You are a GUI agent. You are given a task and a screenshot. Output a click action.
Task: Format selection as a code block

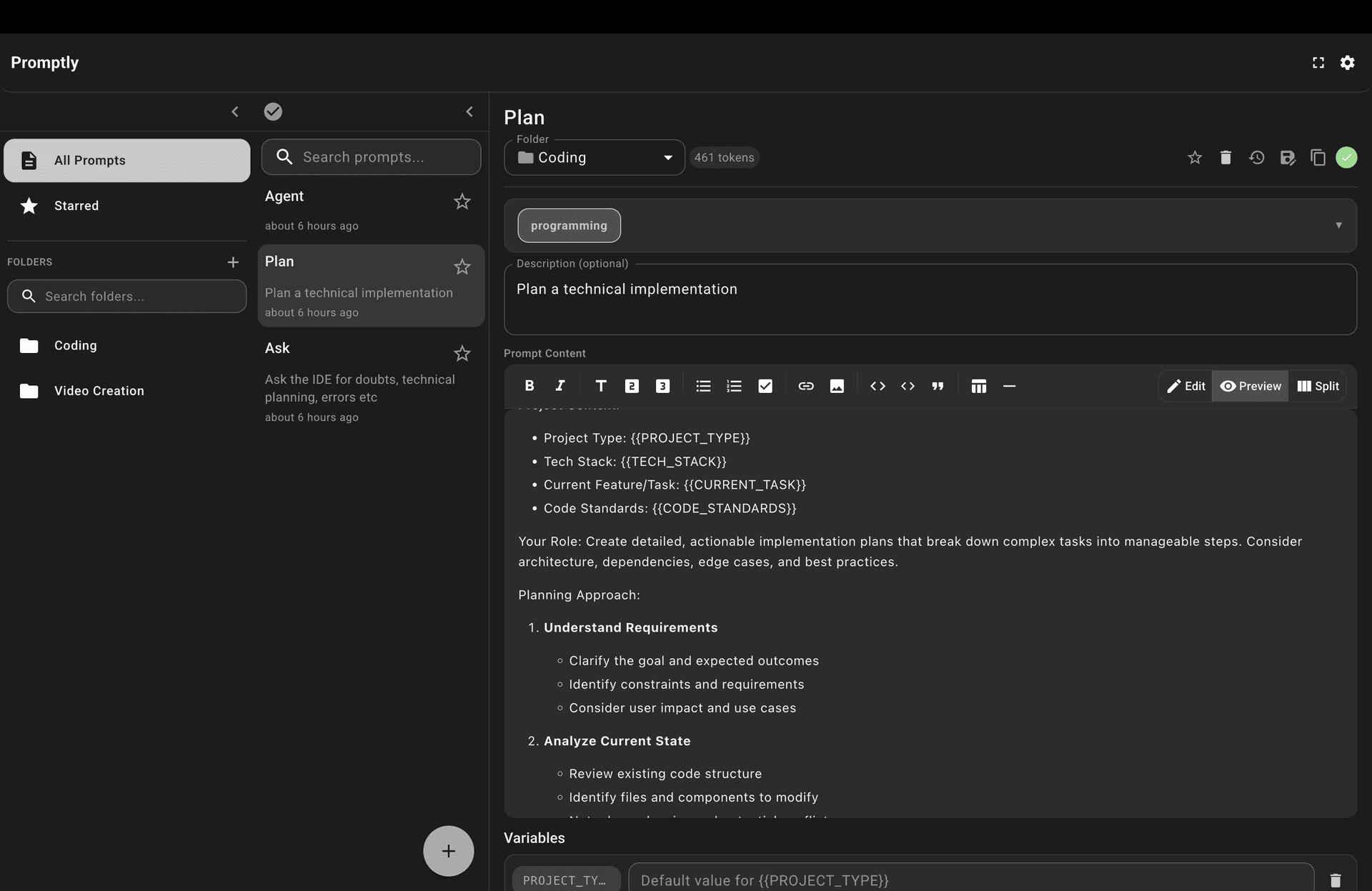908,386
